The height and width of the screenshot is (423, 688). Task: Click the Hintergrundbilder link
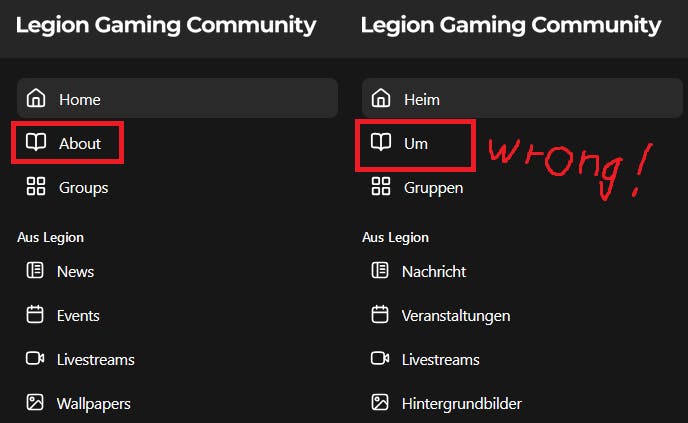462,404
